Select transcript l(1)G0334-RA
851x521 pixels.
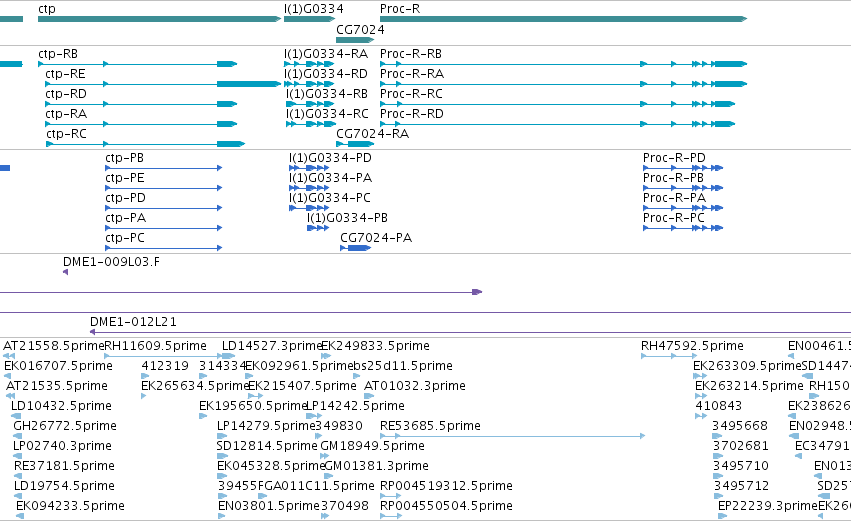(x=326, y=54)
